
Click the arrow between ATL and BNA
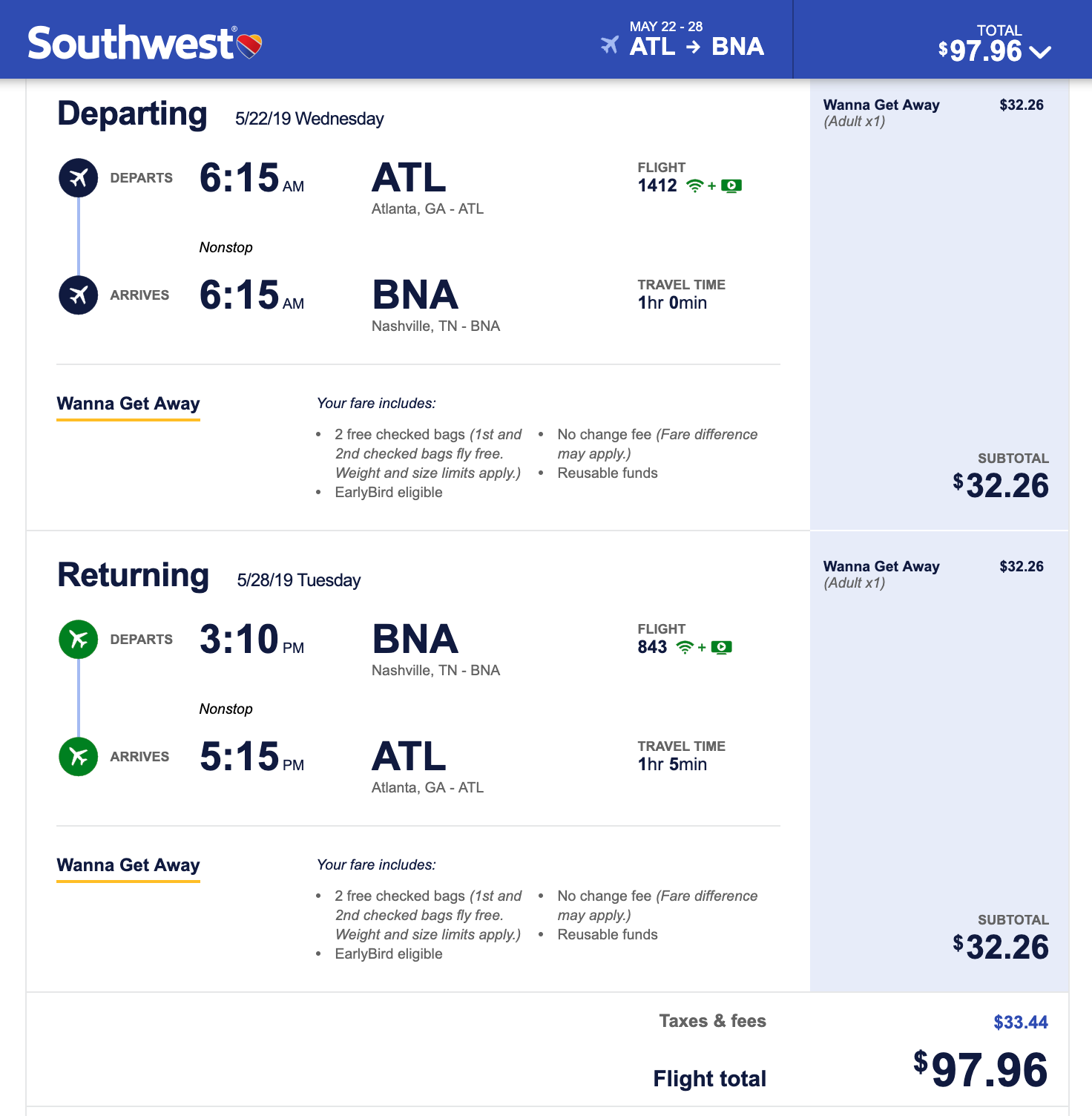(x=694, y=47)
